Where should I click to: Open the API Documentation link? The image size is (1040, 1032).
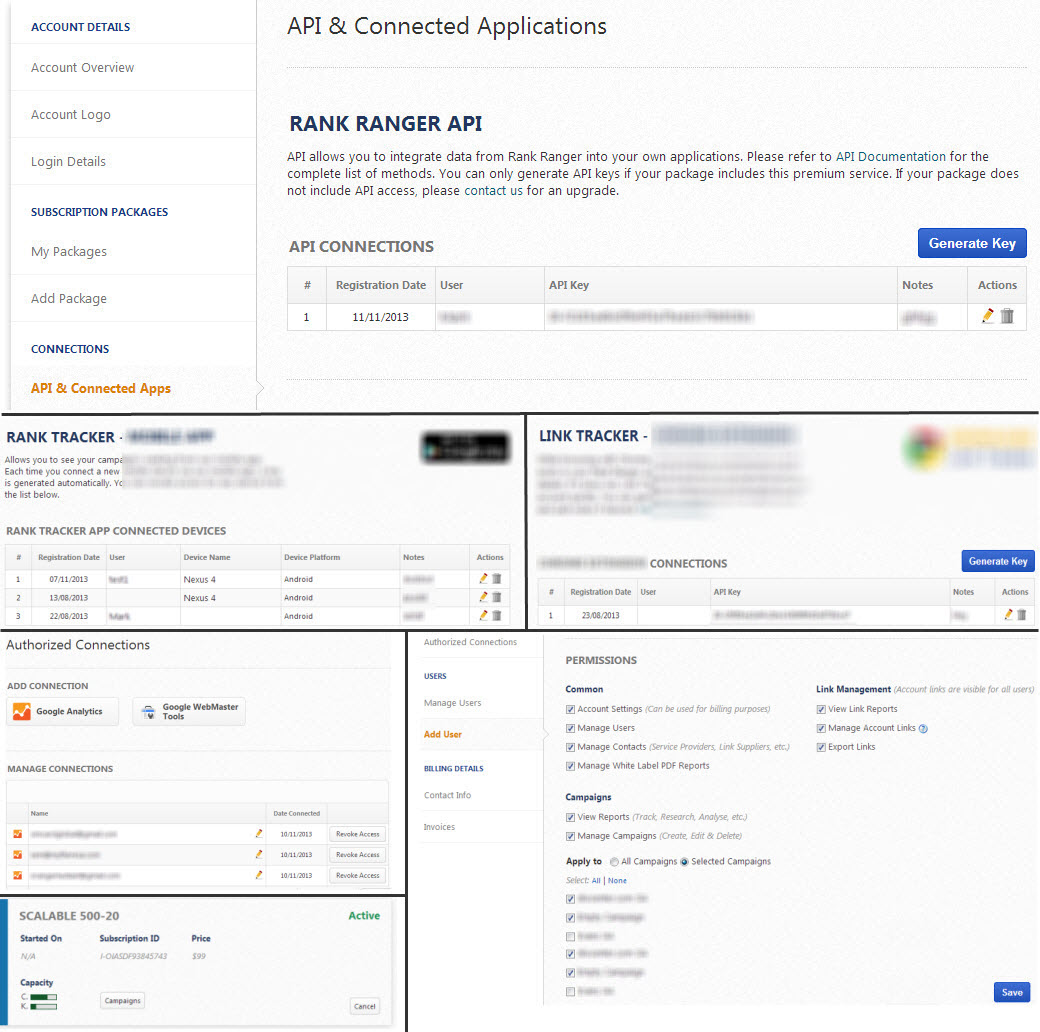pos(890,156)
